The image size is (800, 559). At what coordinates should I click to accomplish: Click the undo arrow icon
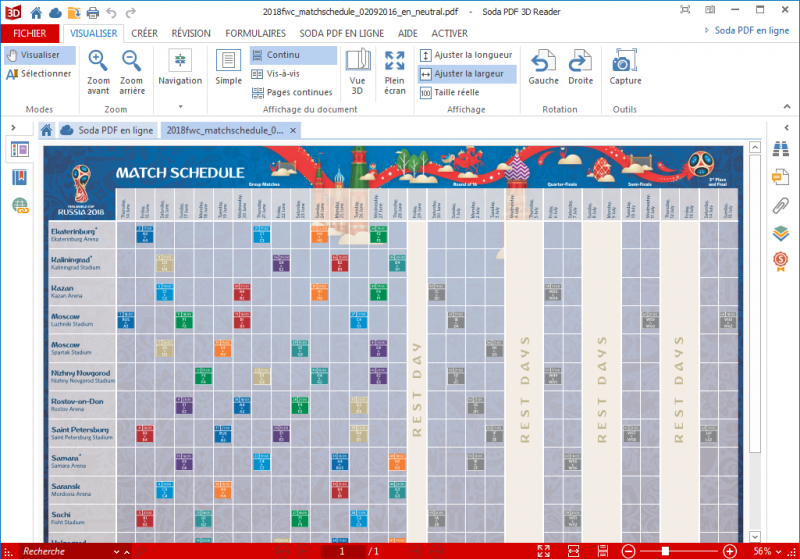click(112, 12)
